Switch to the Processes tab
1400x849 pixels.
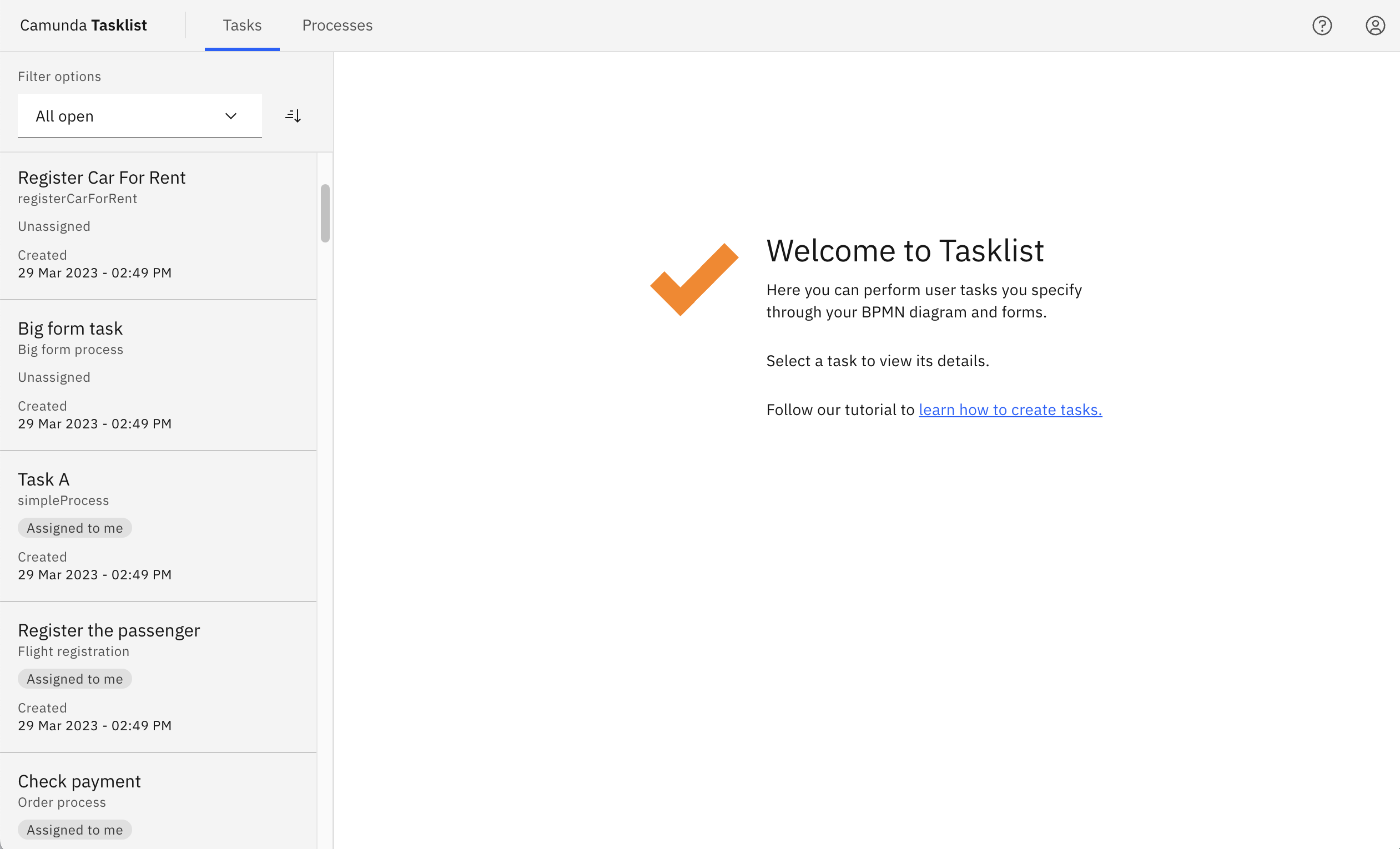pos(337,26)
